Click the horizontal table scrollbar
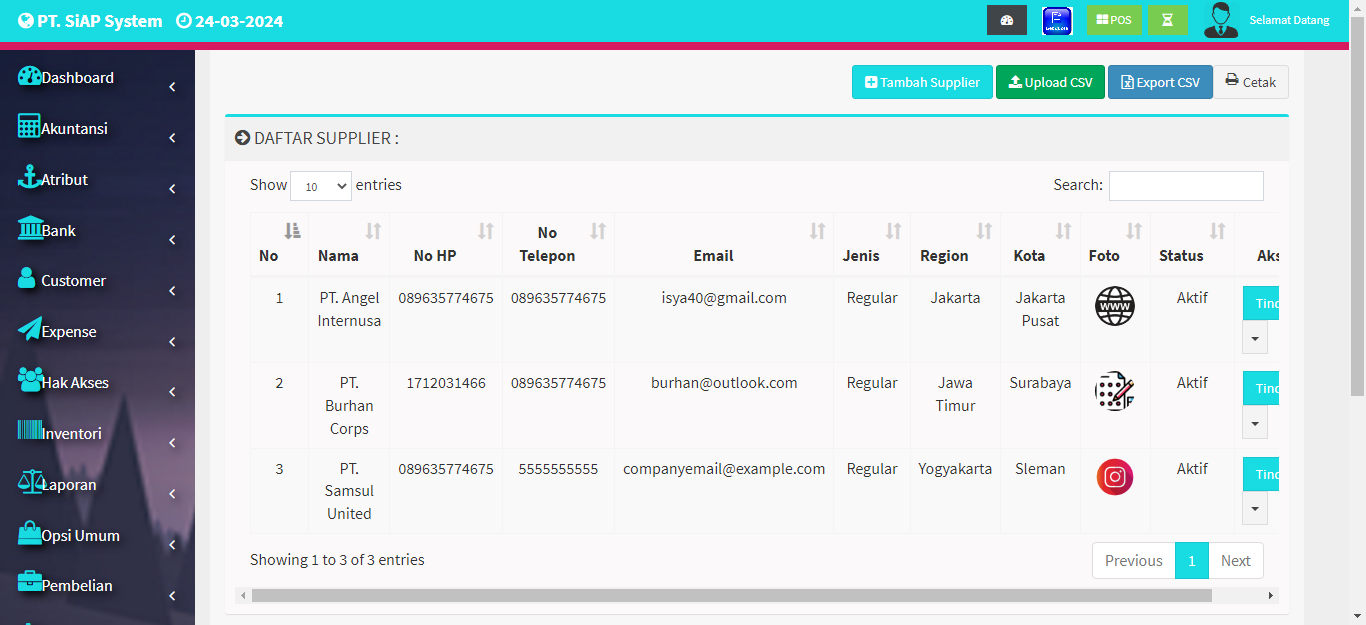This screenshot has width=1366, height=625. [731, 595]
